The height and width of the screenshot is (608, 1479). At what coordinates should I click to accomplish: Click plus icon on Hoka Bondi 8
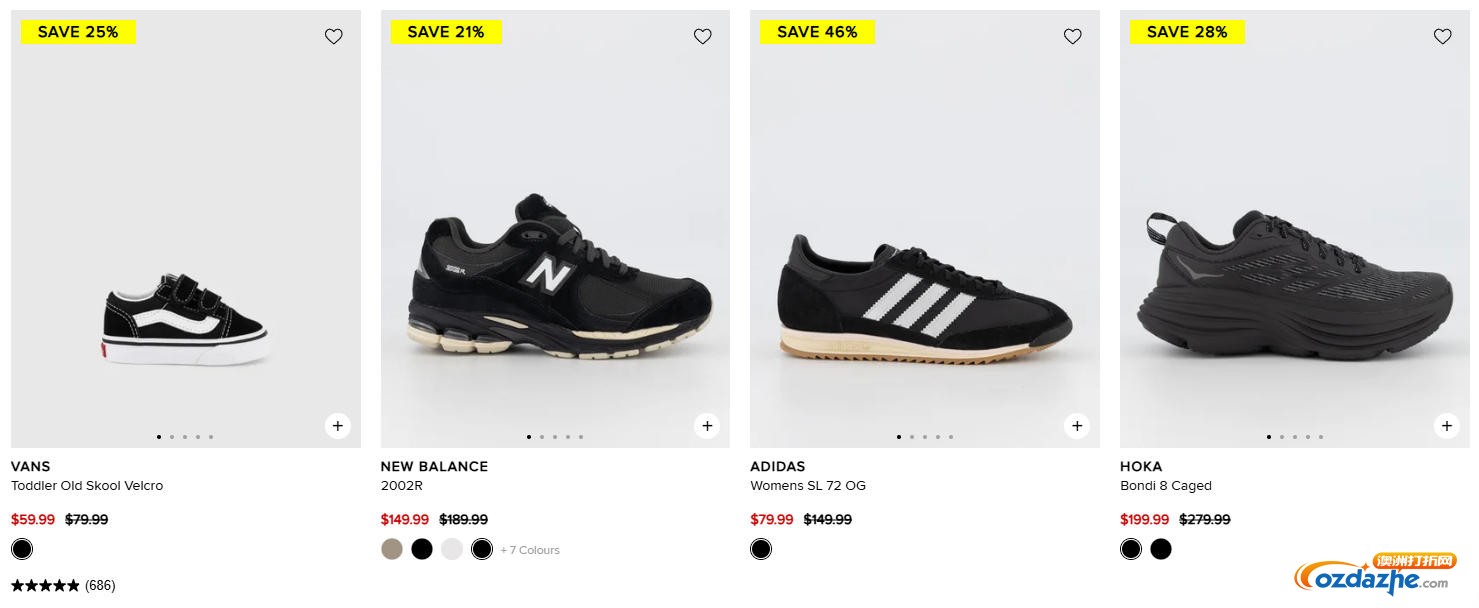(1446, 426)
